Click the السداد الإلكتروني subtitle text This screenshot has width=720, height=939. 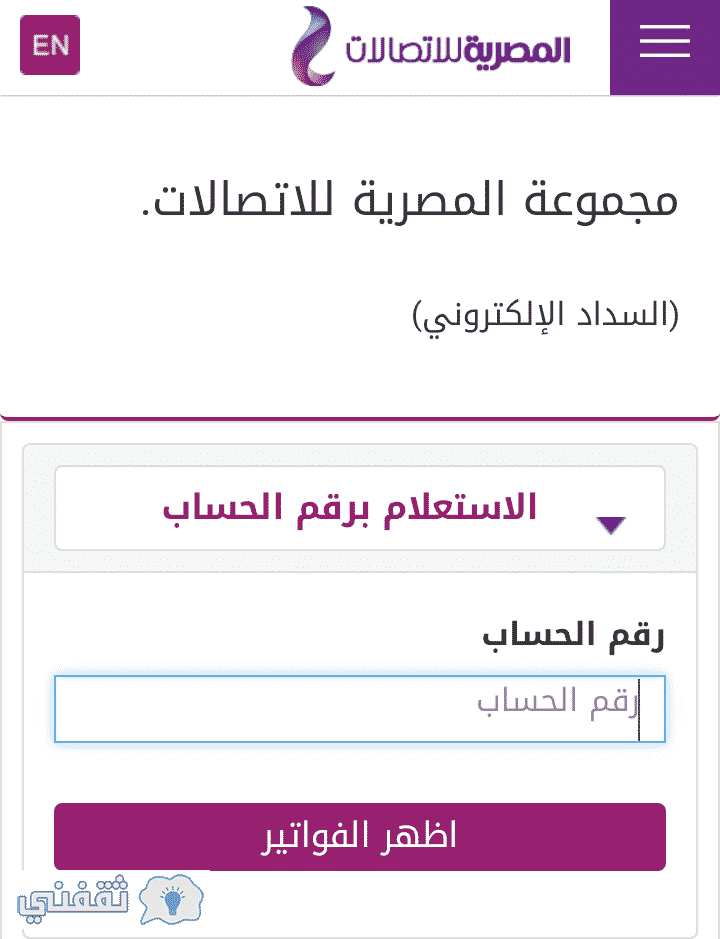pyautogui.click(x=546, y=316)
